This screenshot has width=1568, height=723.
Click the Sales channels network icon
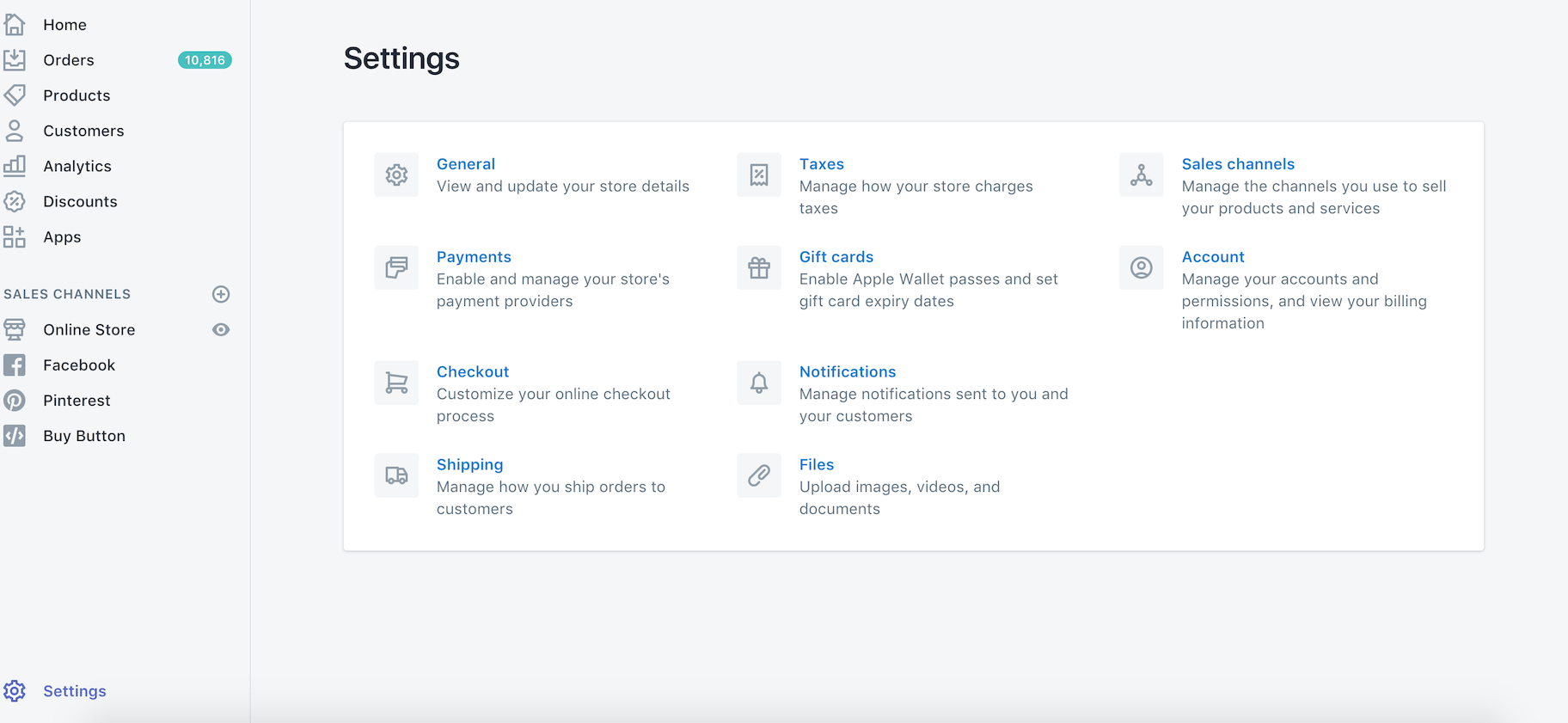pos(1141,175)
